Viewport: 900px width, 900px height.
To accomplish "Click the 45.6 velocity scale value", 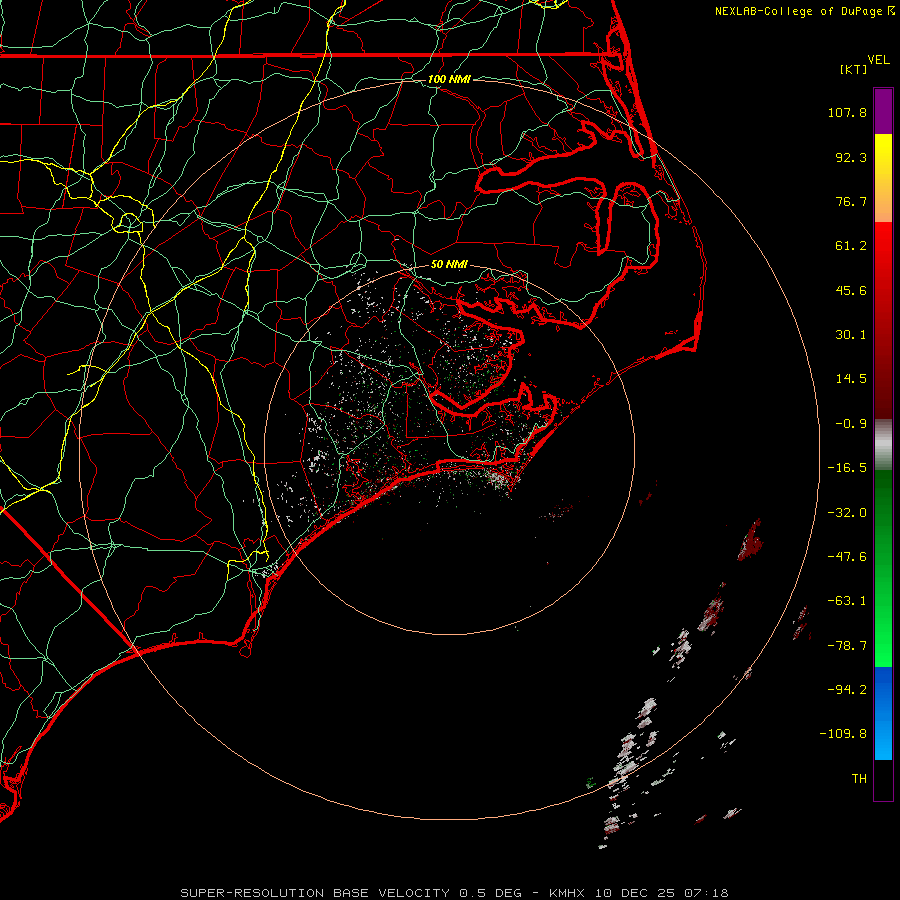I will (x=851, y=290).
